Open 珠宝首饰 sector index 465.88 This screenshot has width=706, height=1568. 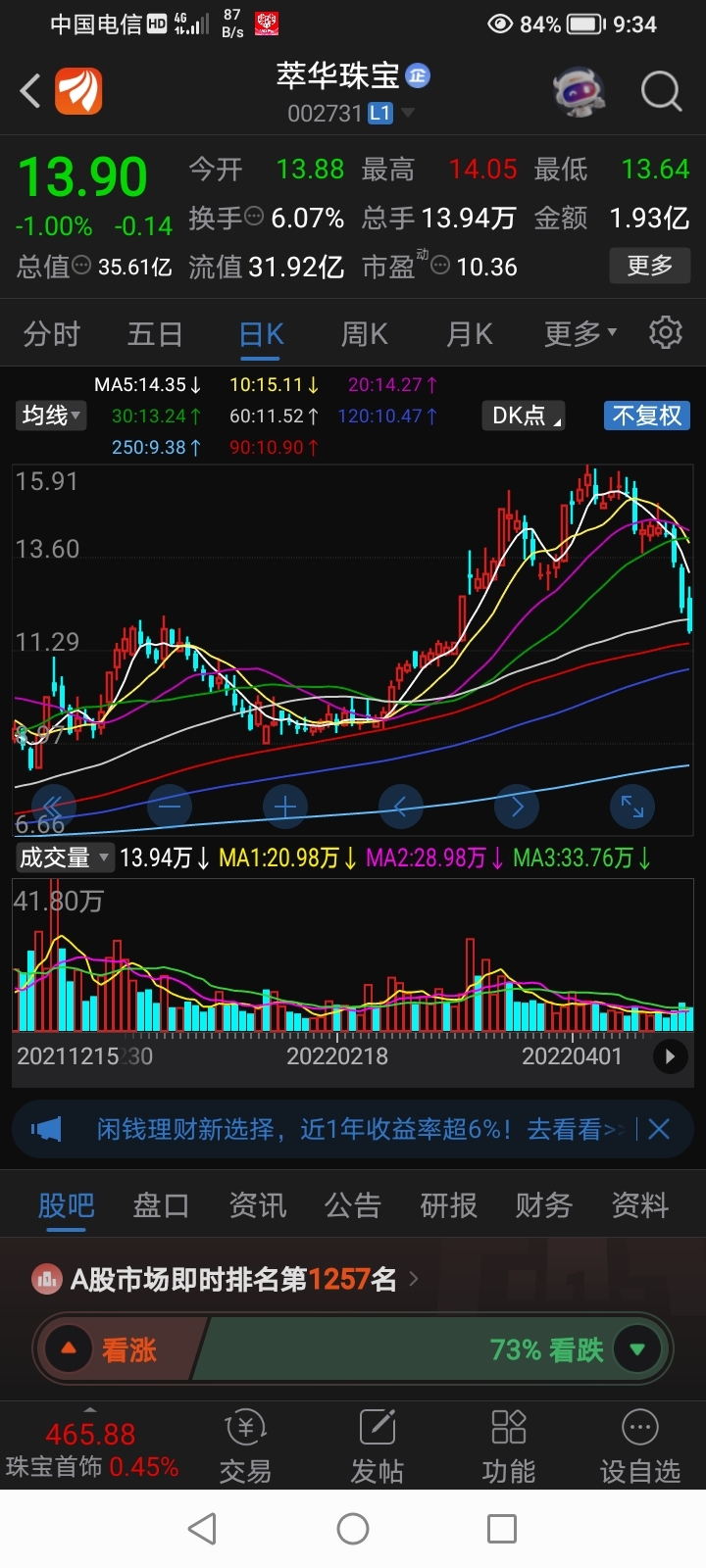[90, 1449]
